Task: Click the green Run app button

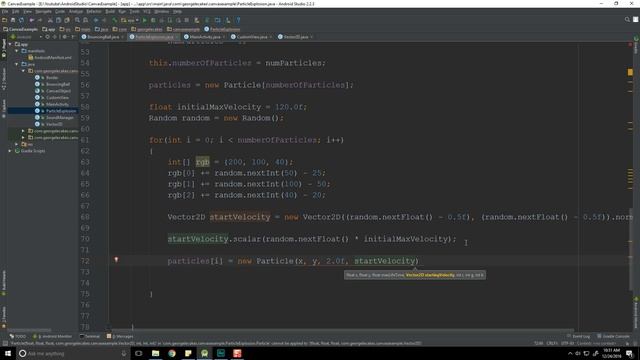Action: coord(144,20)
